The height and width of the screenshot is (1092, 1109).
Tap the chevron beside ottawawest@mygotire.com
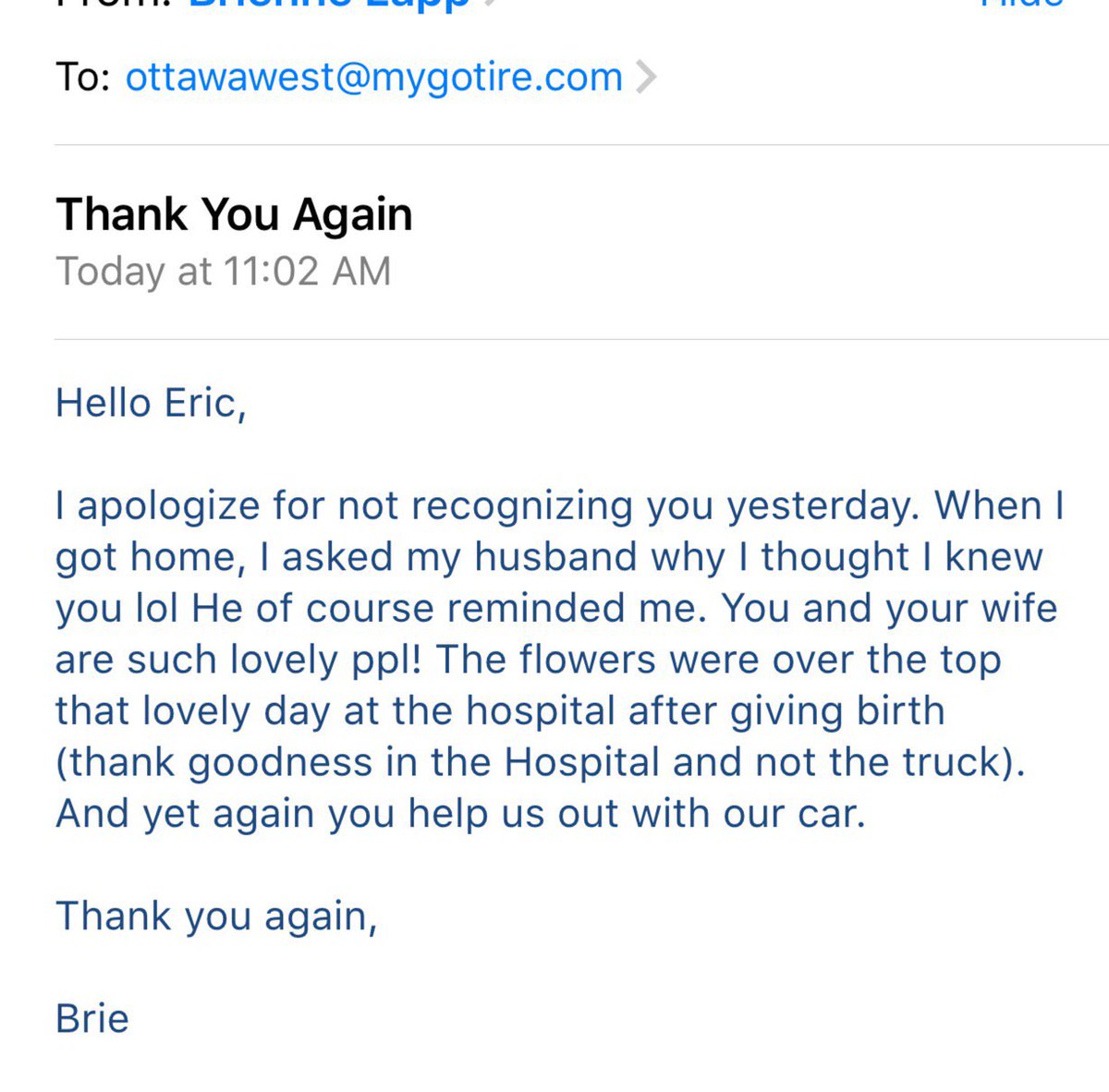pos(646,77)
